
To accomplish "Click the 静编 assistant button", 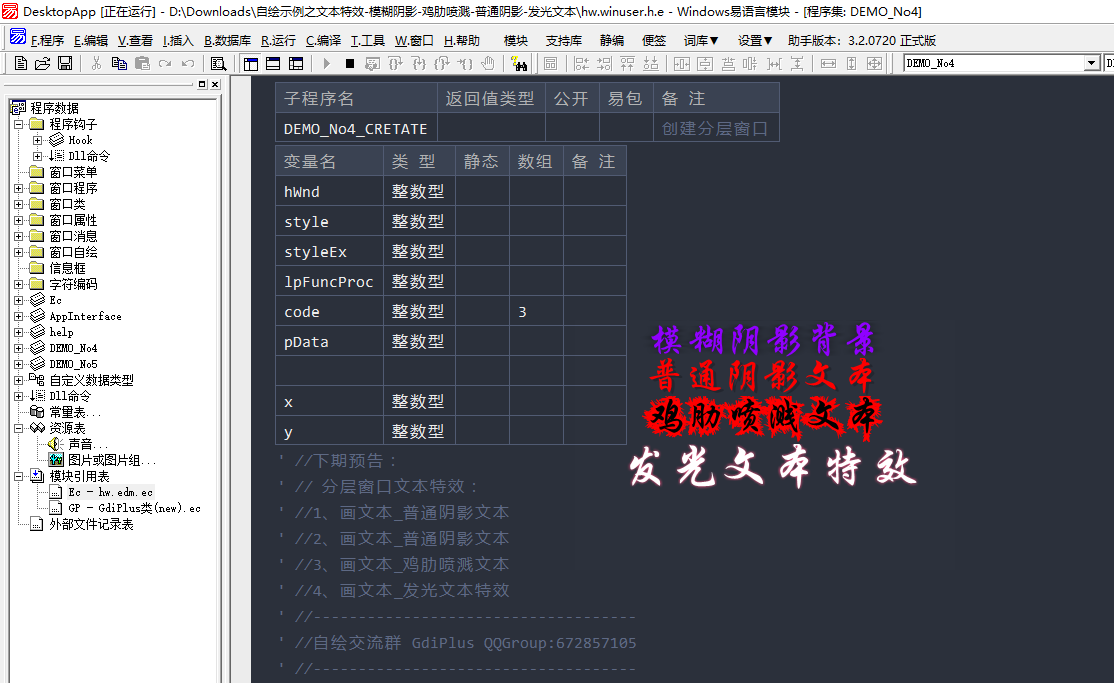I will click(612, 41).
